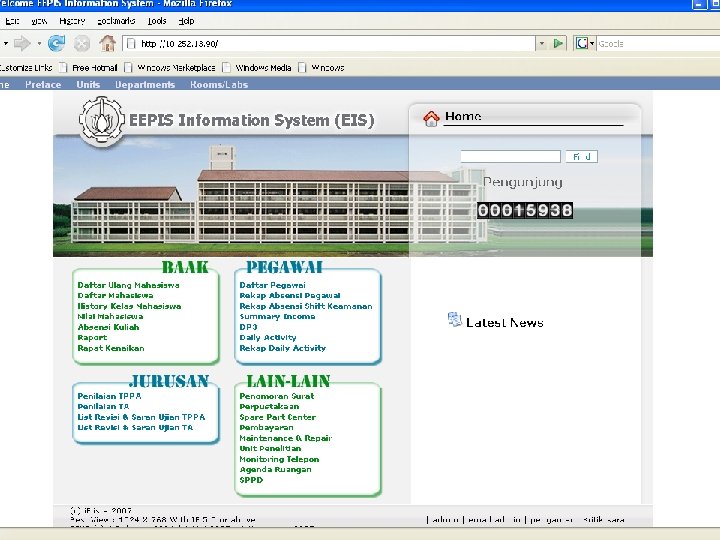Open the address bar history dropdown
720x540 pixels.
542,44
